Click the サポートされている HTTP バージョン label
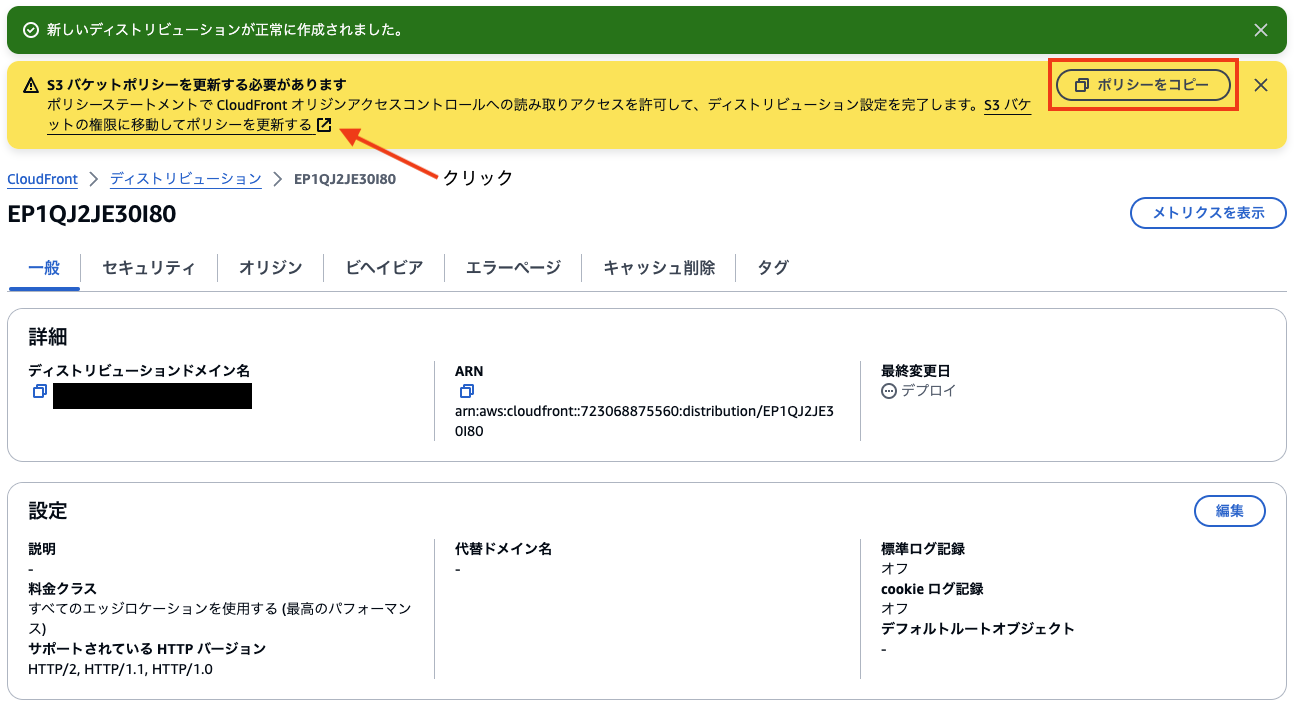The width and height of the screenshot is (1294, 709). tap(147, 649)
